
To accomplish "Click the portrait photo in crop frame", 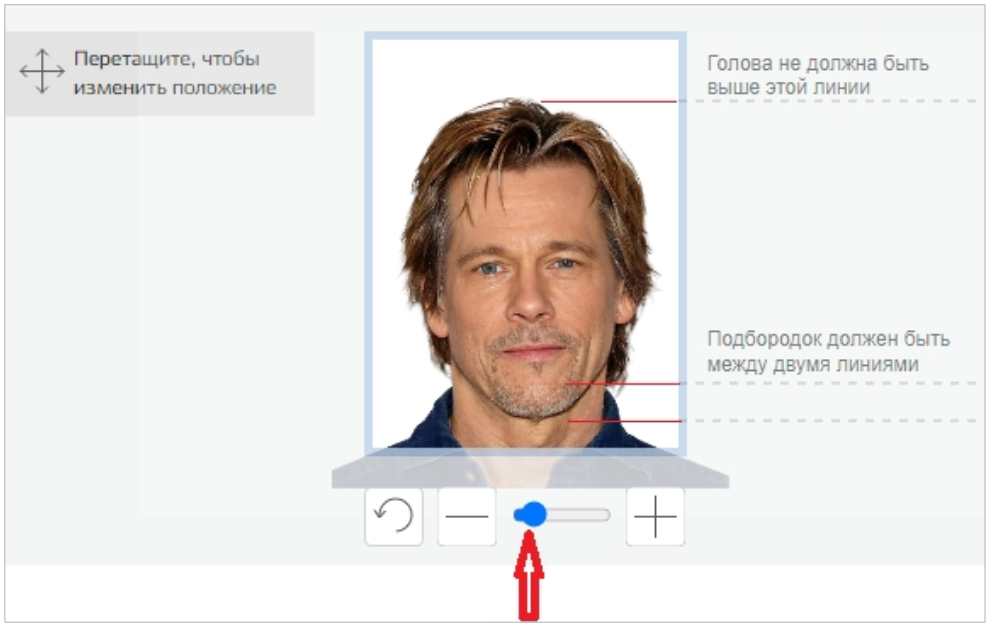I will 525,244.
